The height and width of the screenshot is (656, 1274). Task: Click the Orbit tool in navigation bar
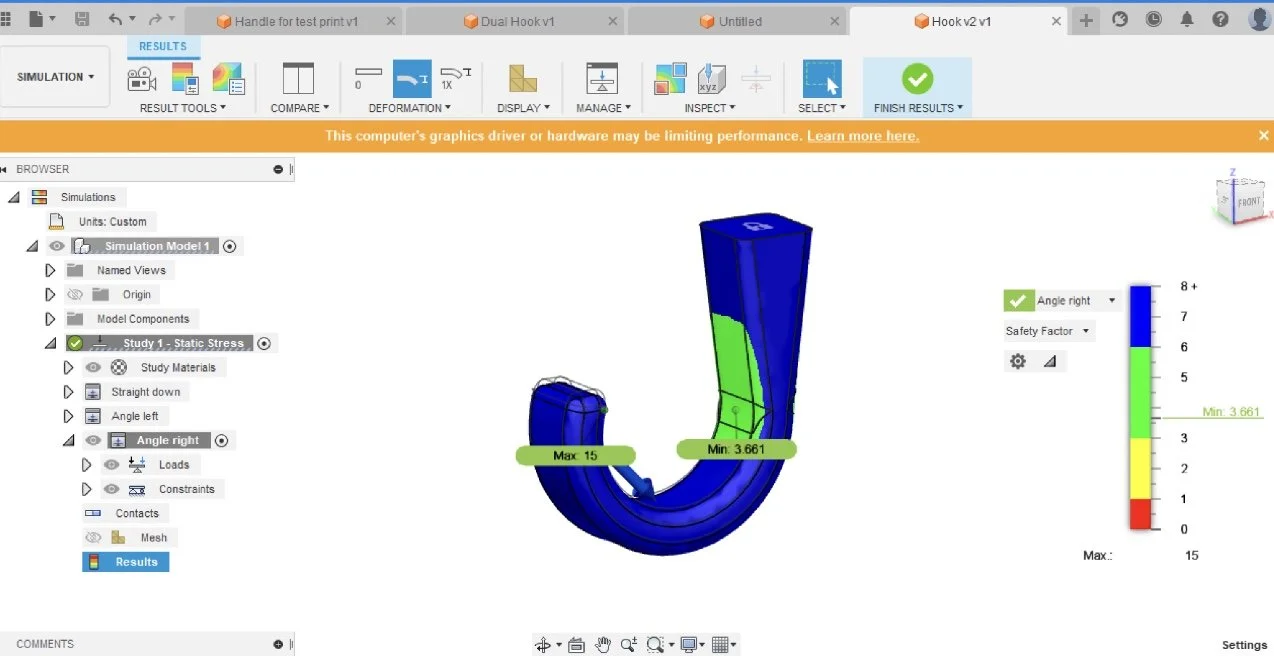[x=543, y=645]
